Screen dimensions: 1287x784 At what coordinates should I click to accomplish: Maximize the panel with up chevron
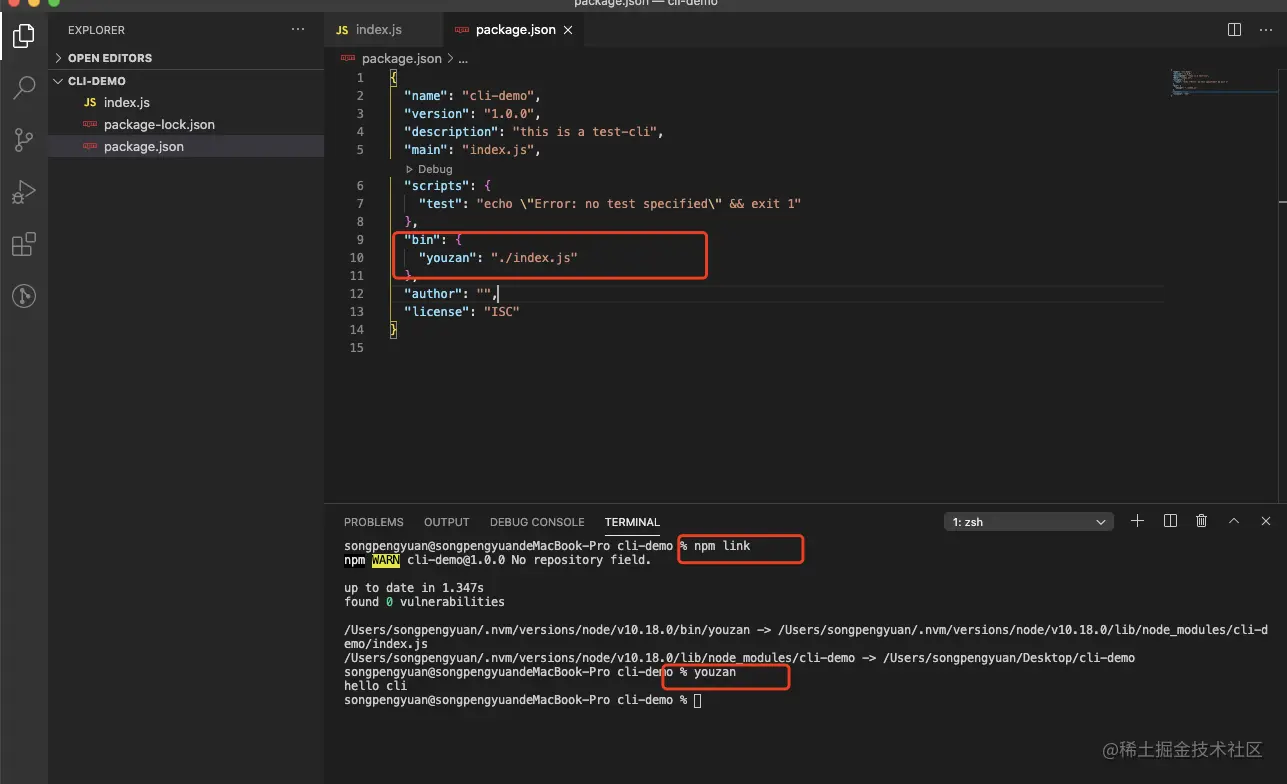tap(1234, 521)
